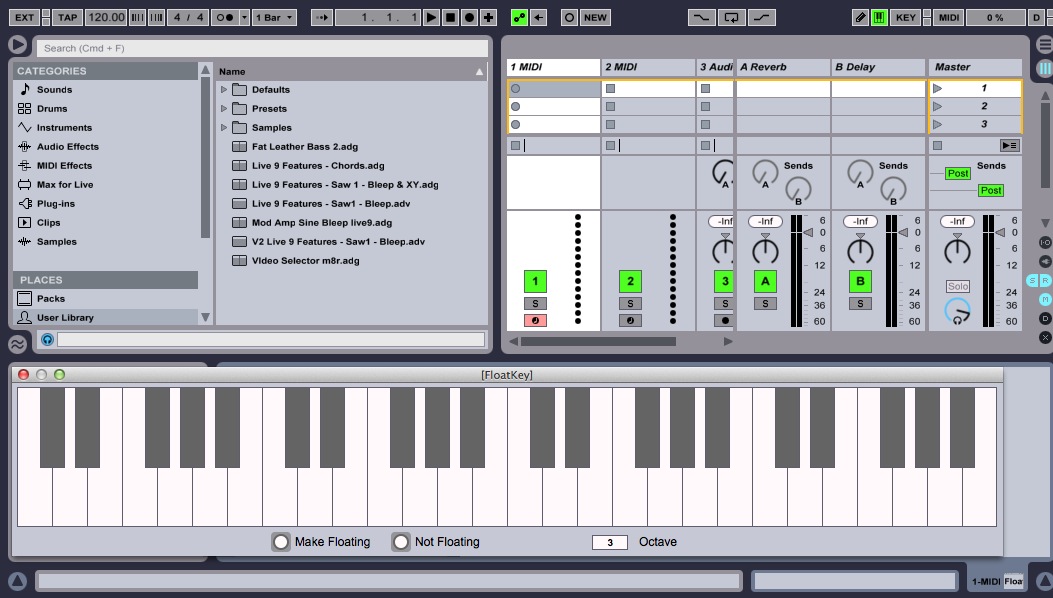Expand the Samples folder in the browser

pos(224,128)
